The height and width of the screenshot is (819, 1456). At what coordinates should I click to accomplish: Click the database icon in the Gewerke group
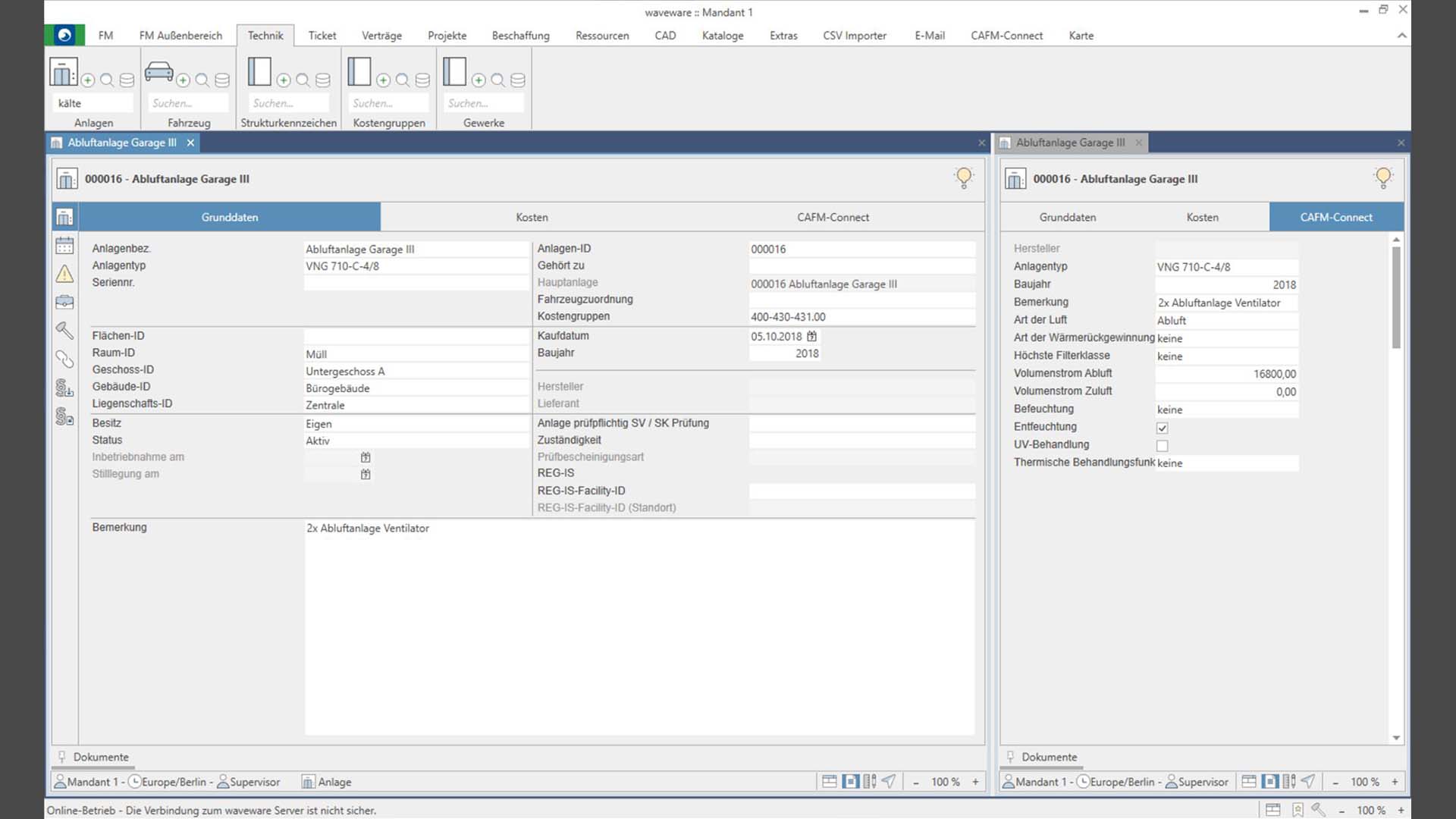coord(517,80)
